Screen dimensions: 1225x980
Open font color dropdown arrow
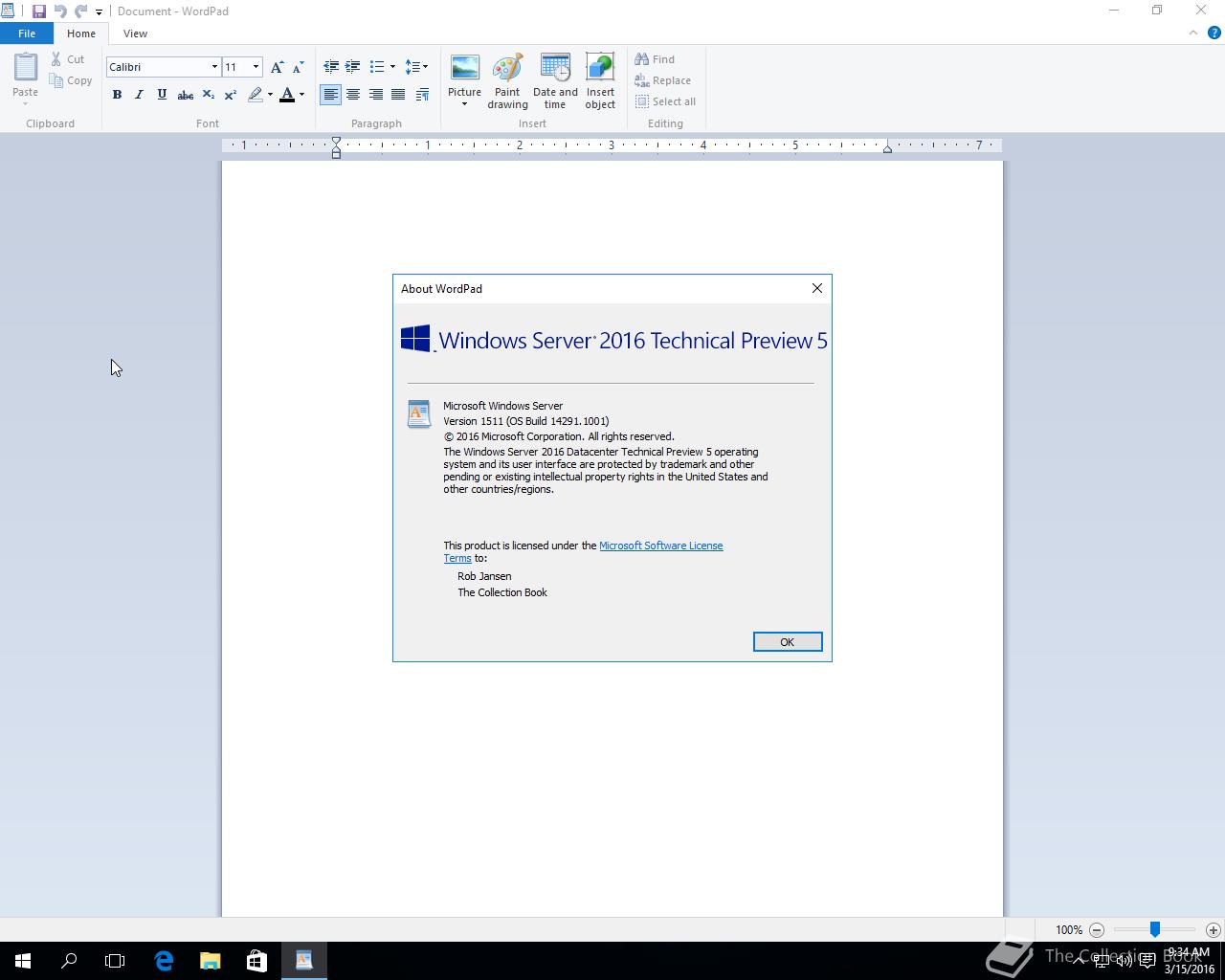301,95
